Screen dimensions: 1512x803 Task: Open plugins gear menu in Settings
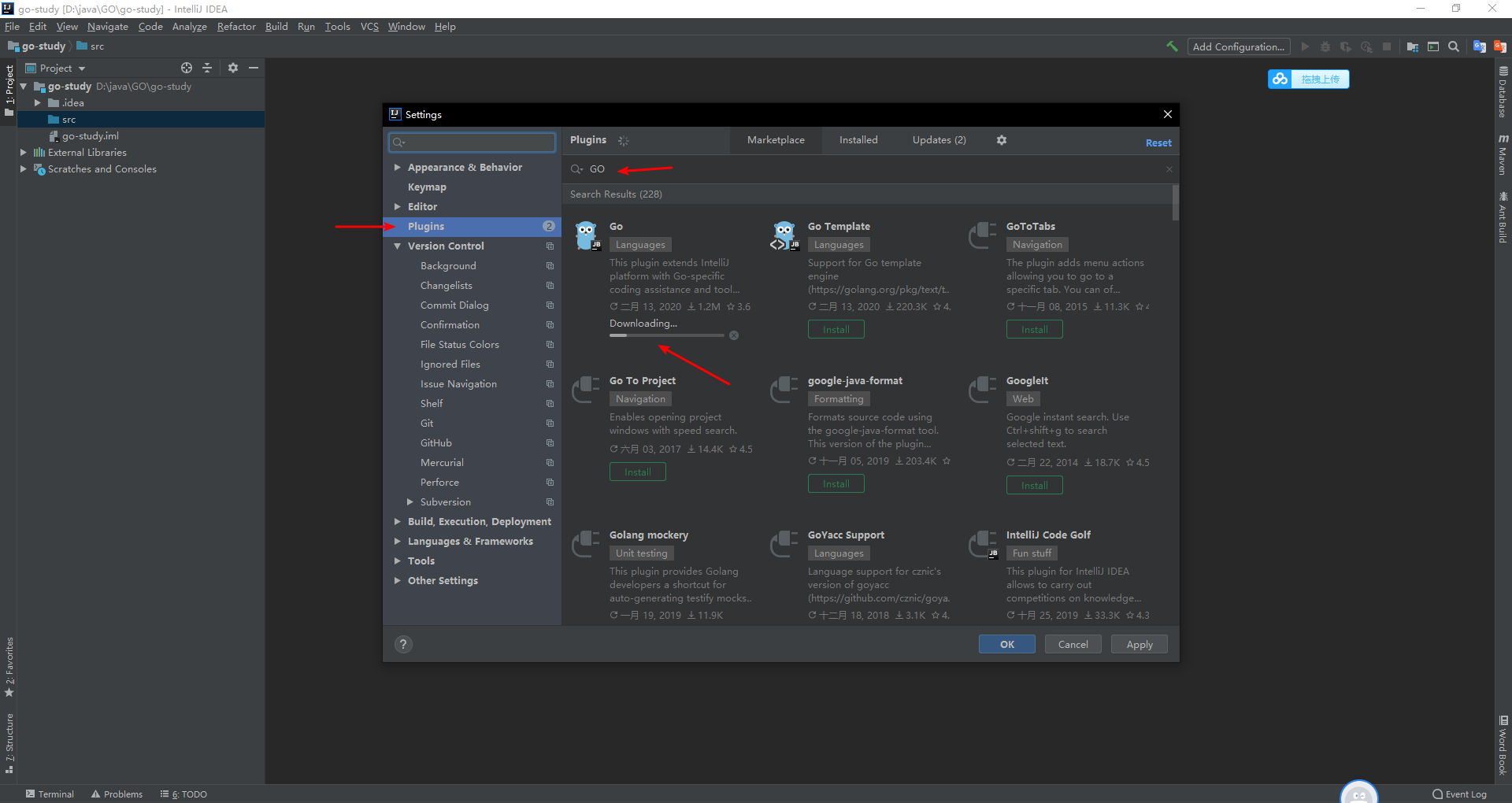(1002, 140)
